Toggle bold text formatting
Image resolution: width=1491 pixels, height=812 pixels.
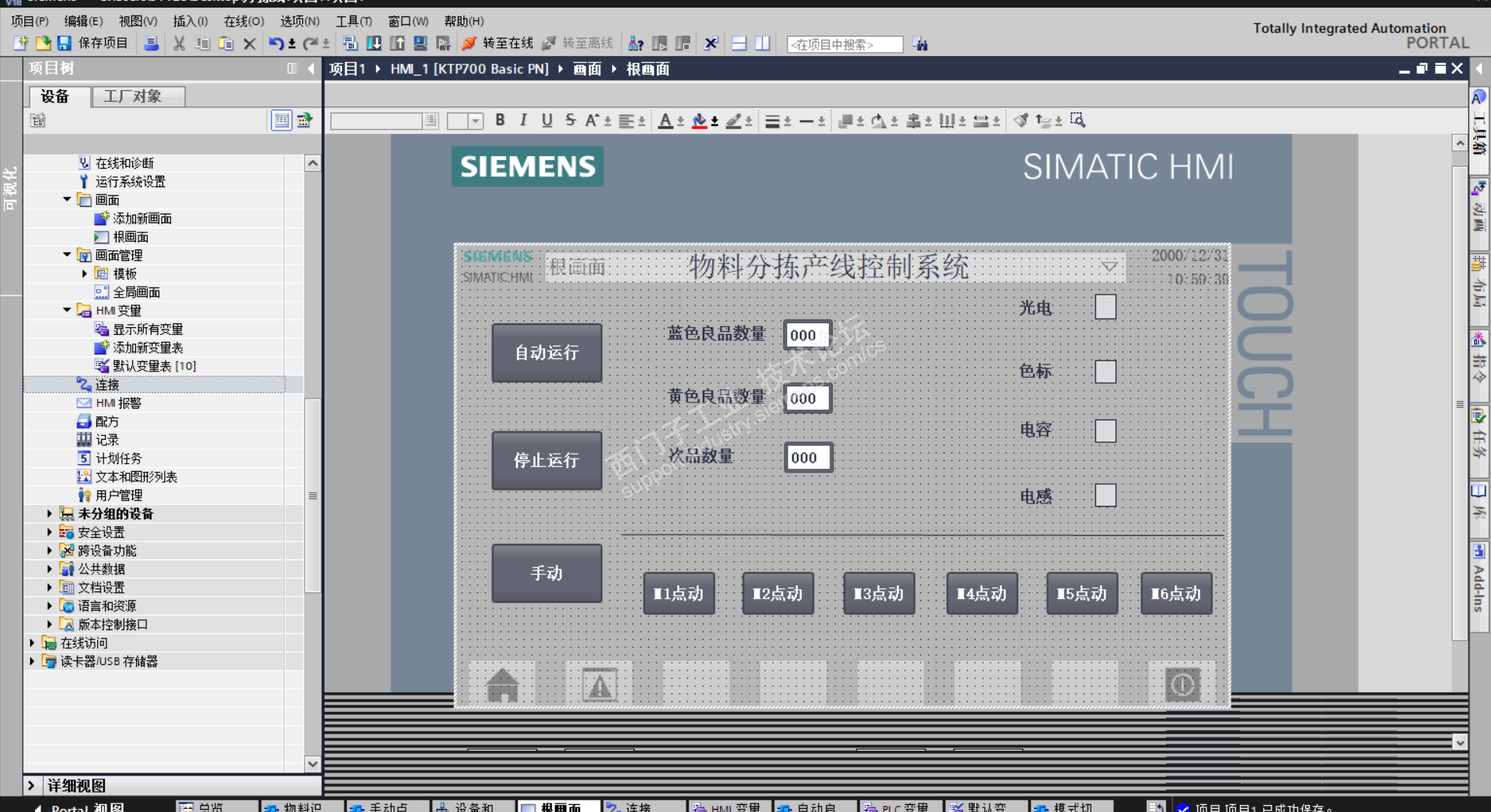coord(500,120)
